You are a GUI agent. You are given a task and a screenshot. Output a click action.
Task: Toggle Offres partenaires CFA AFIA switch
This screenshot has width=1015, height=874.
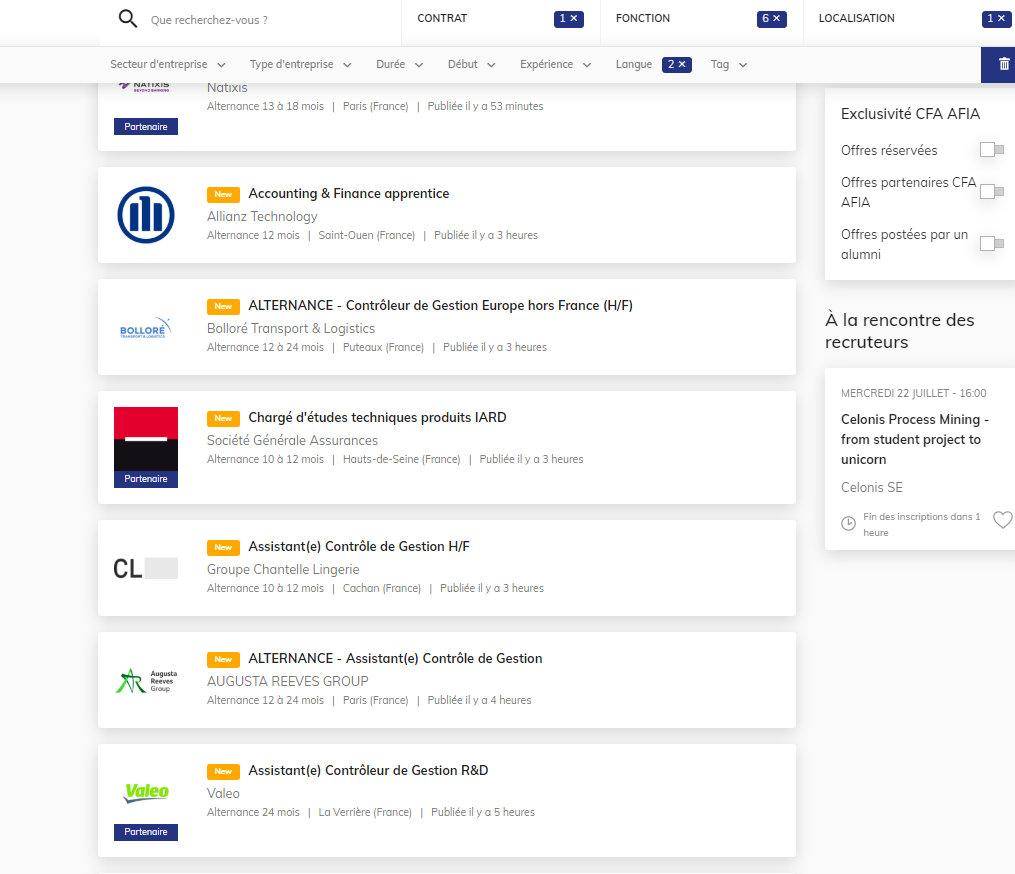991,192
